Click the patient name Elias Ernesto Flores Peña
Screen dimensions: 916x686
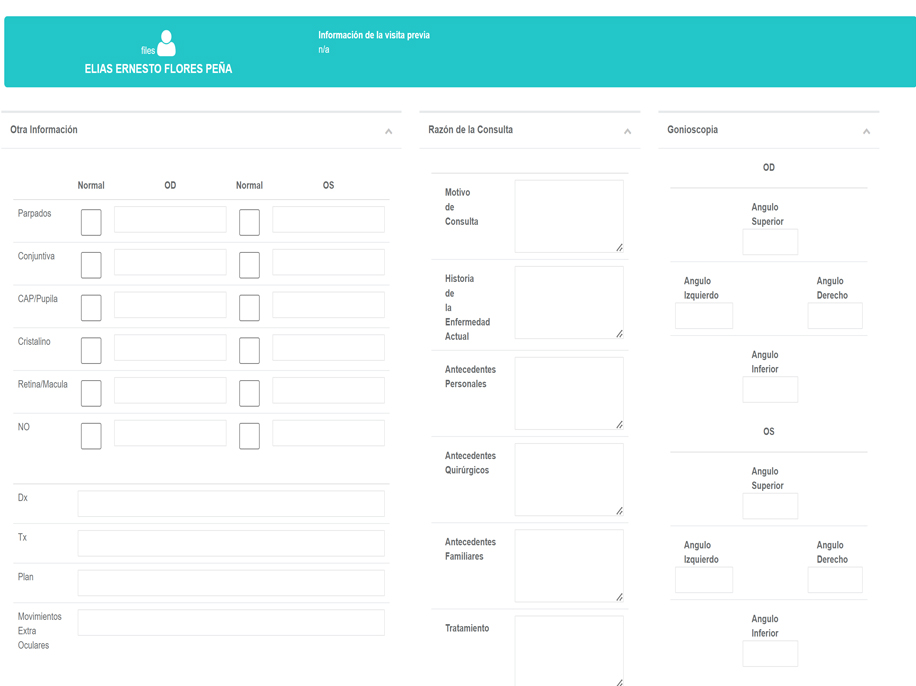point(158,69)
